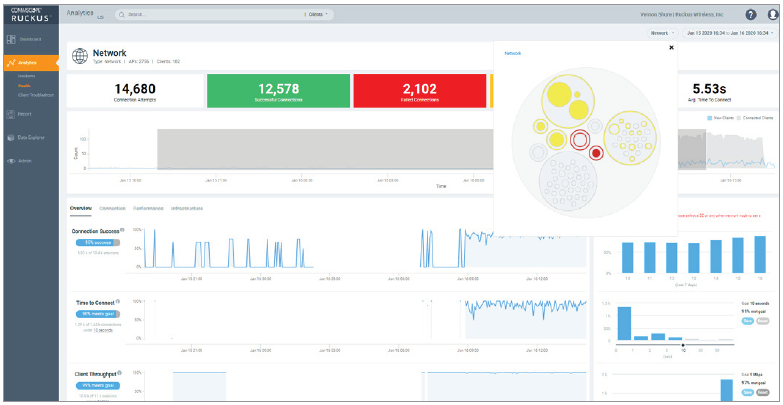Open Client Troubleshoot under Analytics
The height and width of the screenshot is (405, 783).
(35, 95)
